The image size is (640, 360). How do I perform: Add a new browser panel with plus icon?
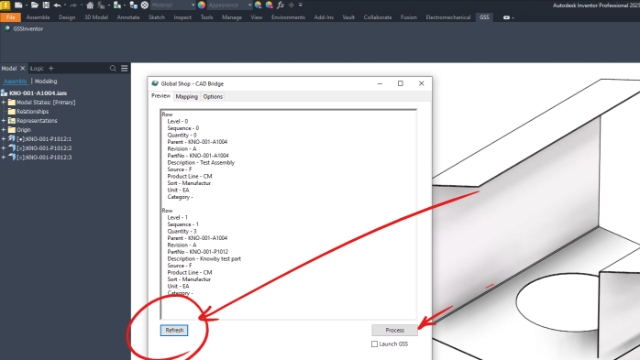pos(51,68)
